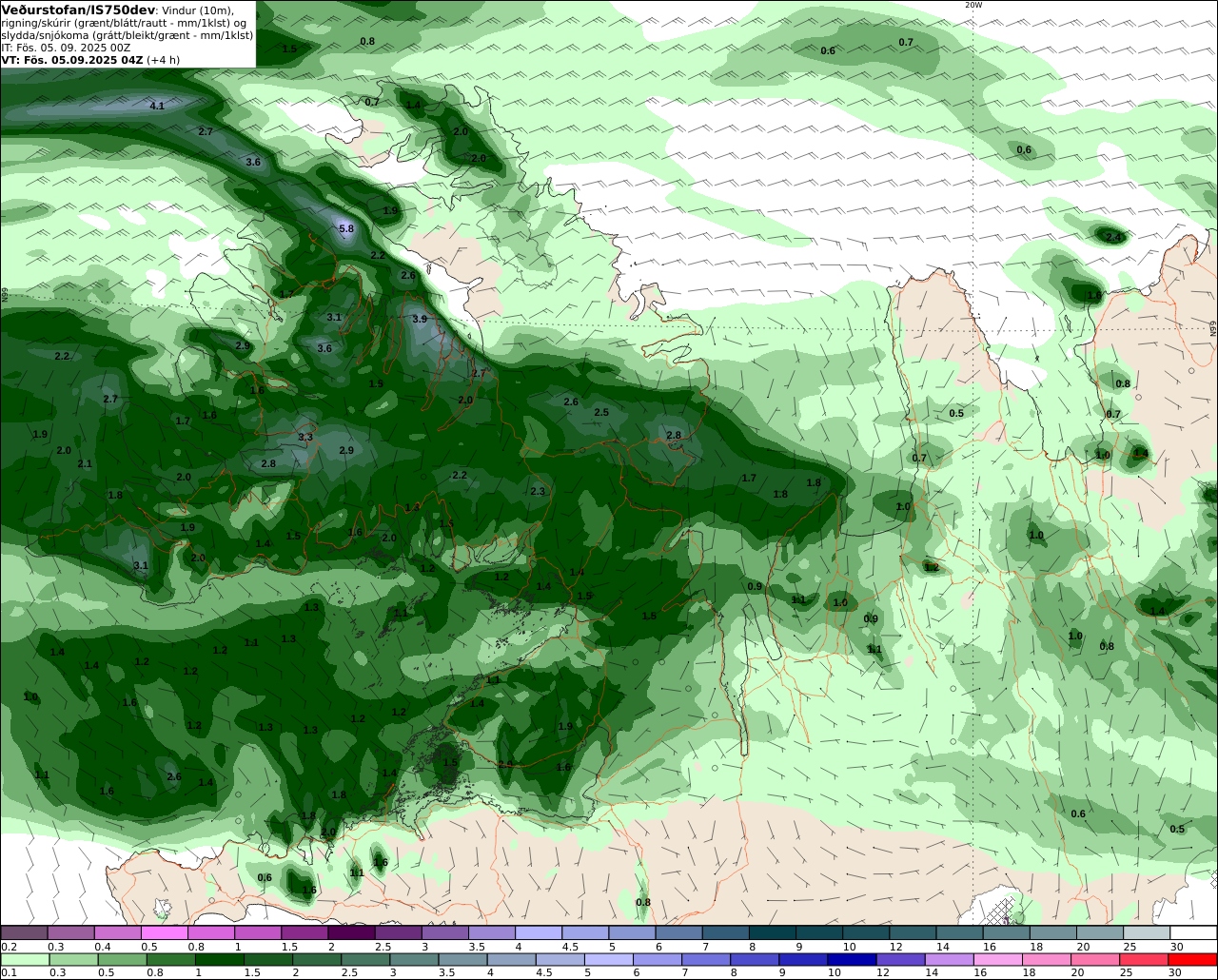Click the 2.1 precipitation value label

pyautogui.click(x=85, y=463)
